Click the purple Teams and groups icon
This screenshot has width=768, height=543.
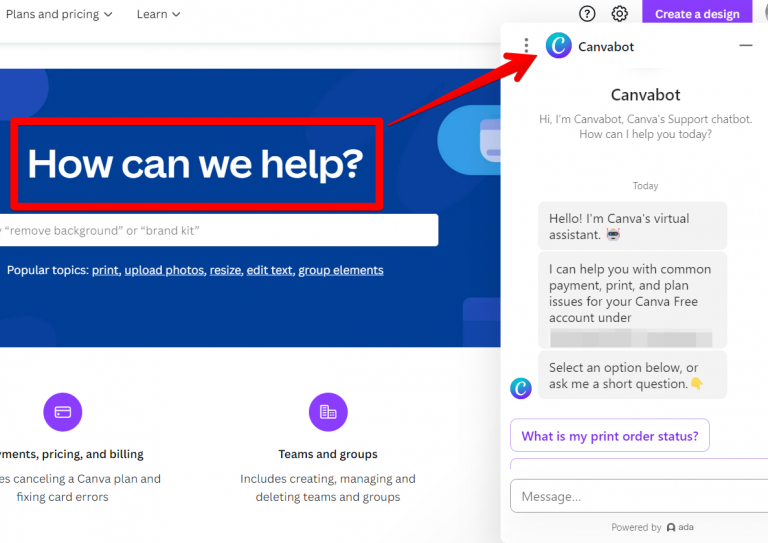328,412
